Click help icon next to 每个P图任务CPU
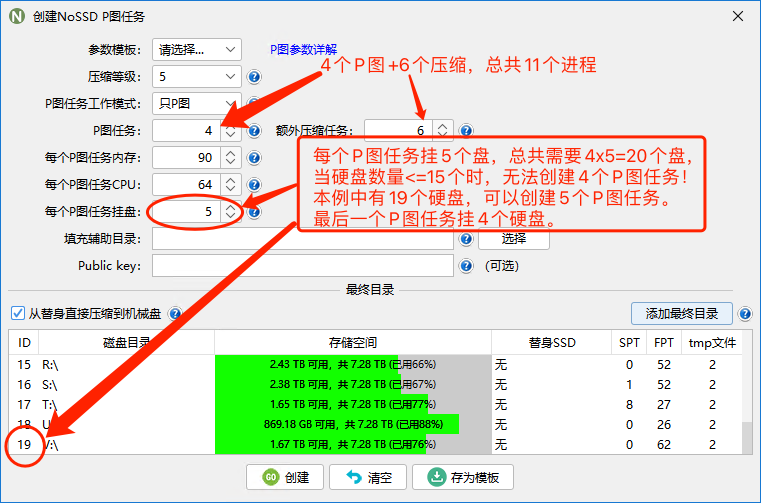The height and width of the screenshot is (503, 761). tap(254, 185)
